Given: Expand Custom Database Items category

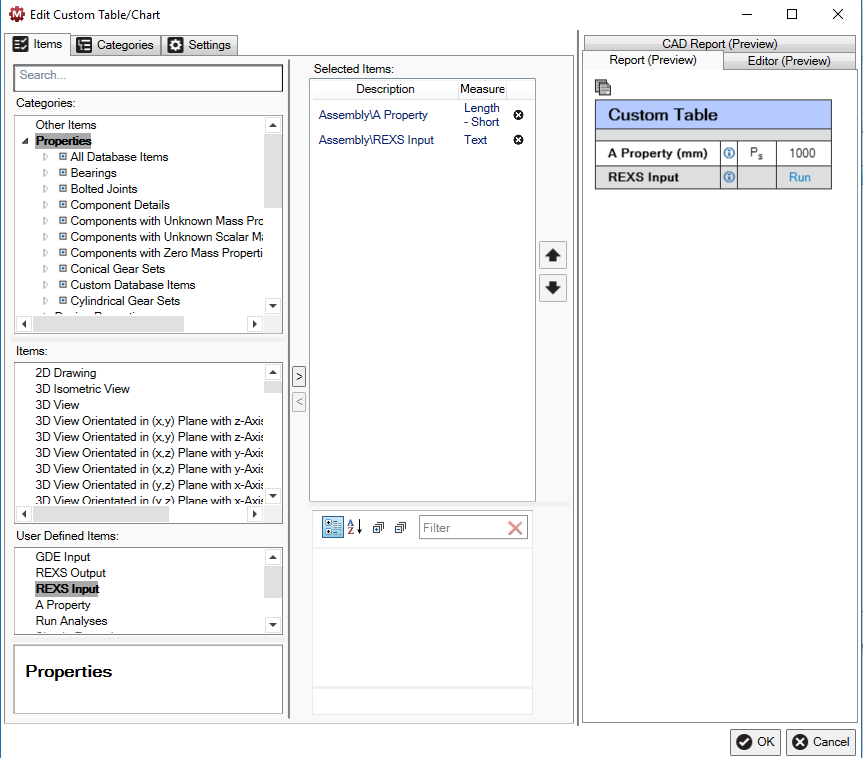Looking at the screenshot, I should pos(45,285).
